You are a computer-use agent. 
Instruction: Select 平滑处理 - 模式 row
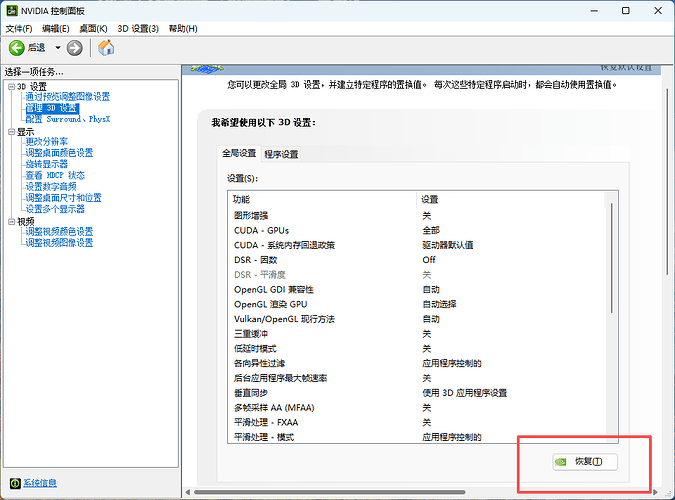(417, 437)
